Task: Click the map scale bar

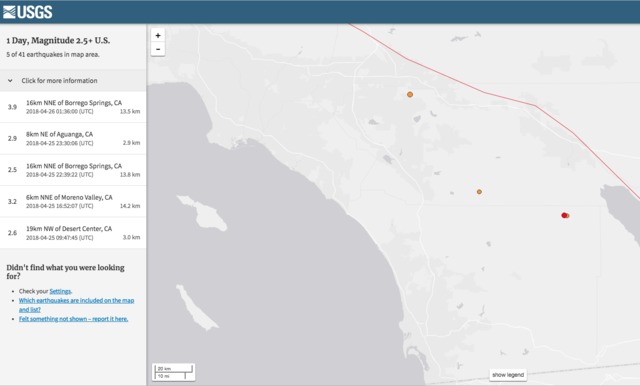Action: [x=173, y=372]
